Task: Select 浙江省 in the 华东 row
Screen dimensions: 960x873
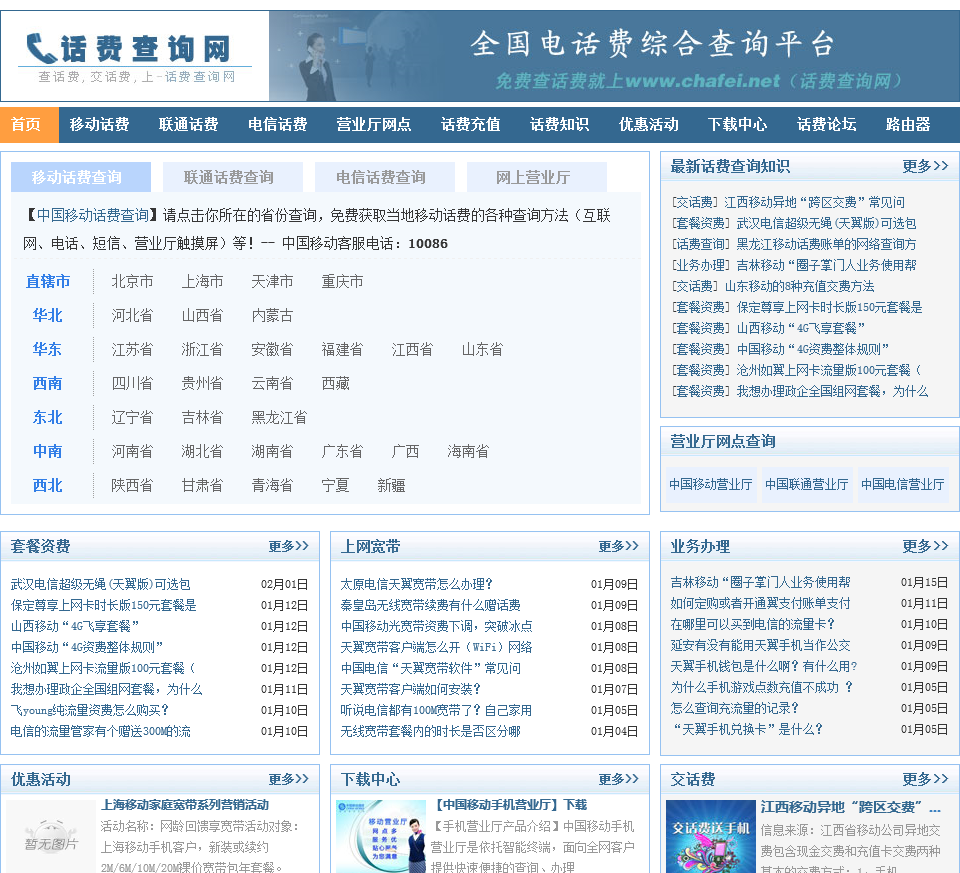Action: coord(202,350)
